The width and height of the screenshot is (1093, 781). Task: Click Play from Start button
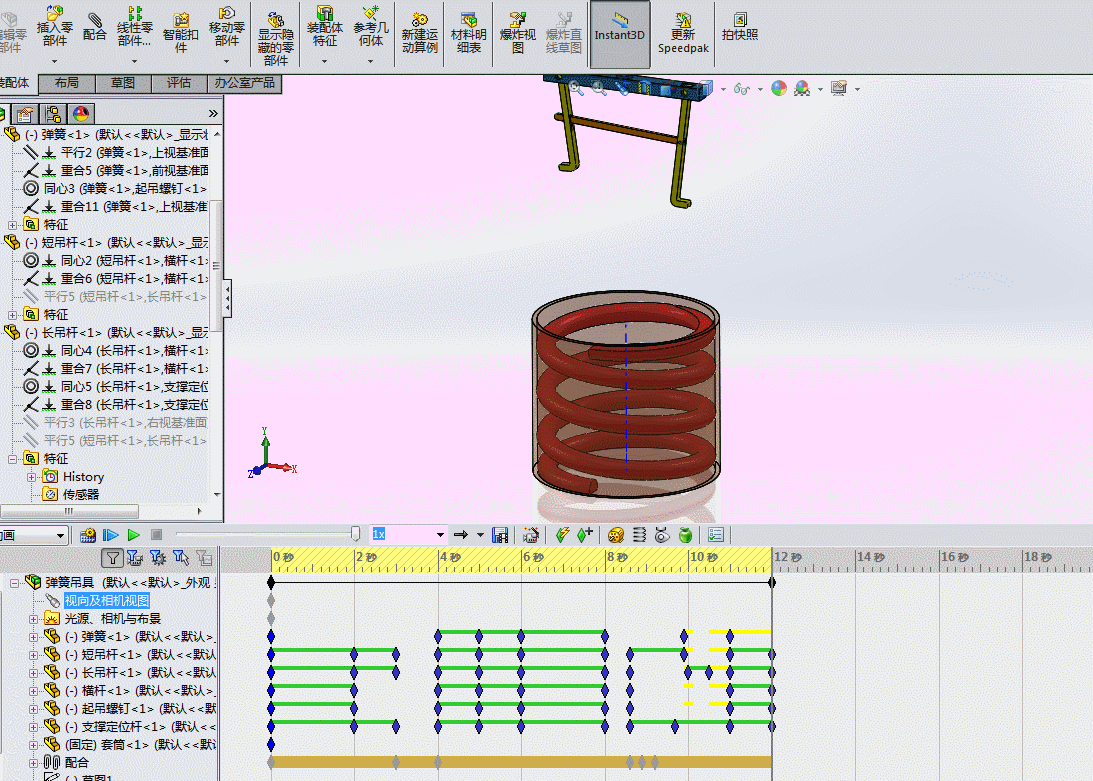click(x=110, y=535)
